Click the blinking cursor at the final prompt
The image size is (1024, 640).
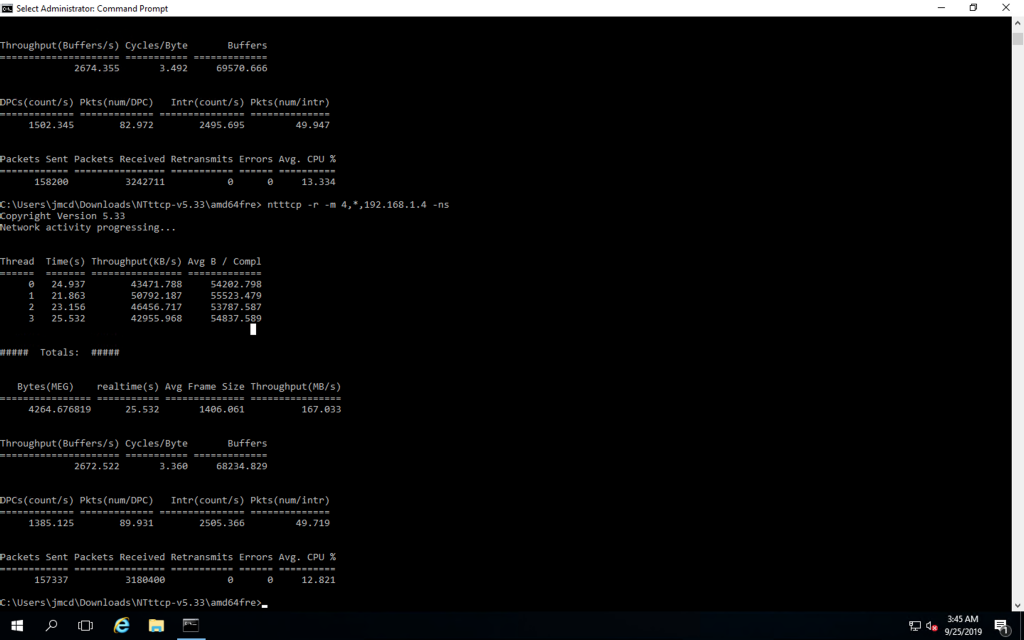tap(265, 604)
